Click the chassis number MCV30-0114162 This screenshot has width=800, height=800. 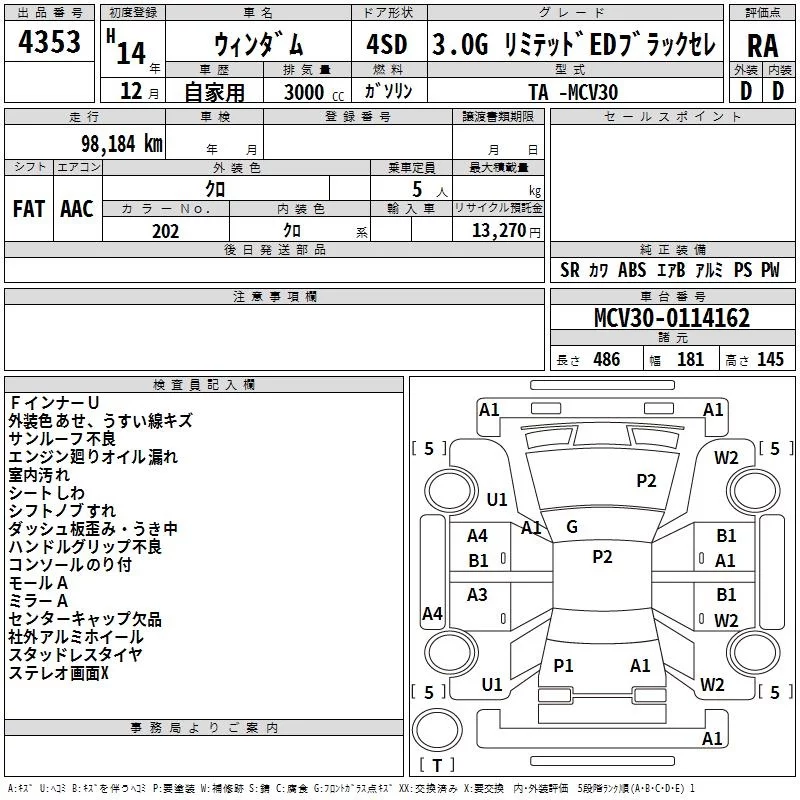click(x=672, y=319)
